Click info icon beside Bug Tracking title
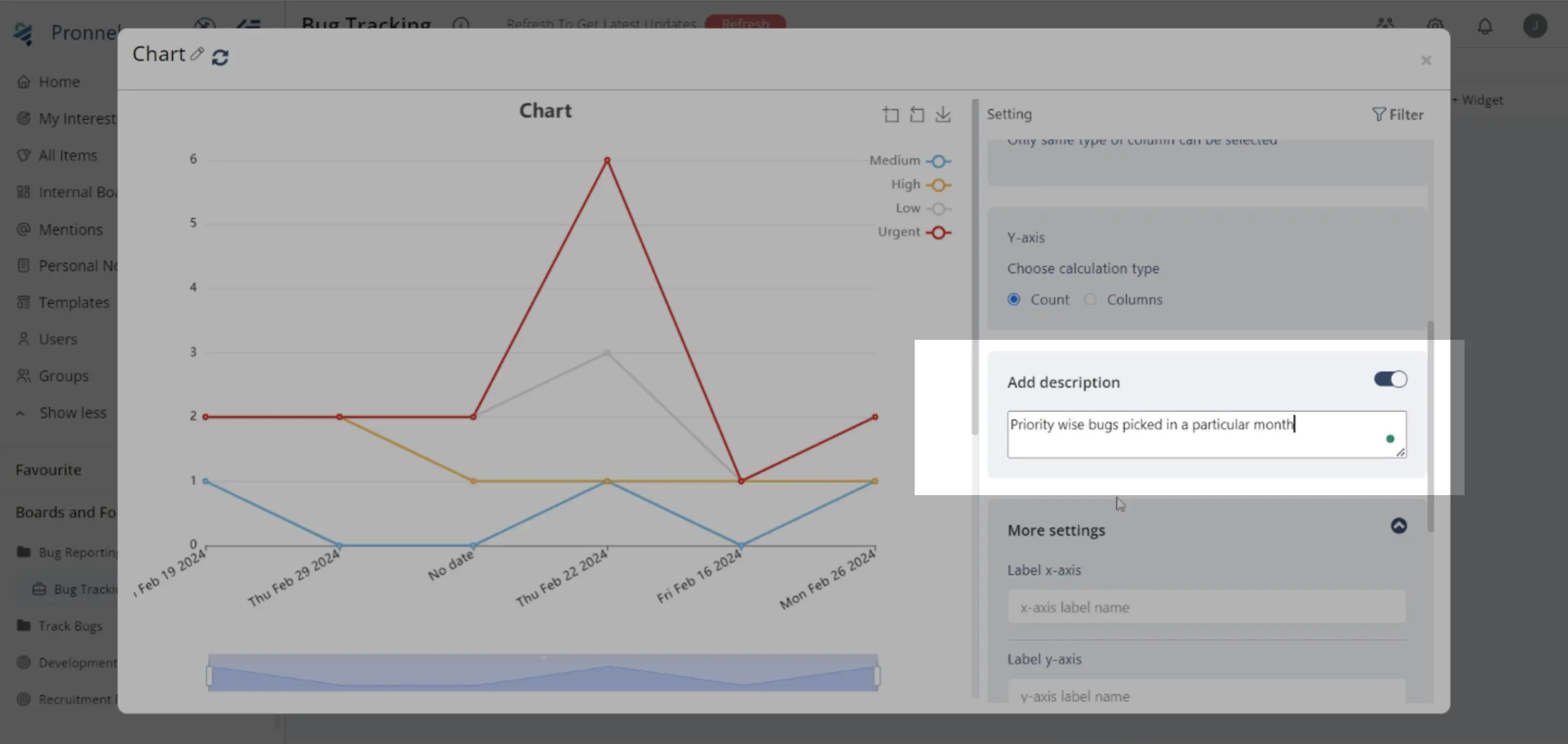The height and width of the screenshot is (744, 1568). [461, 25]
